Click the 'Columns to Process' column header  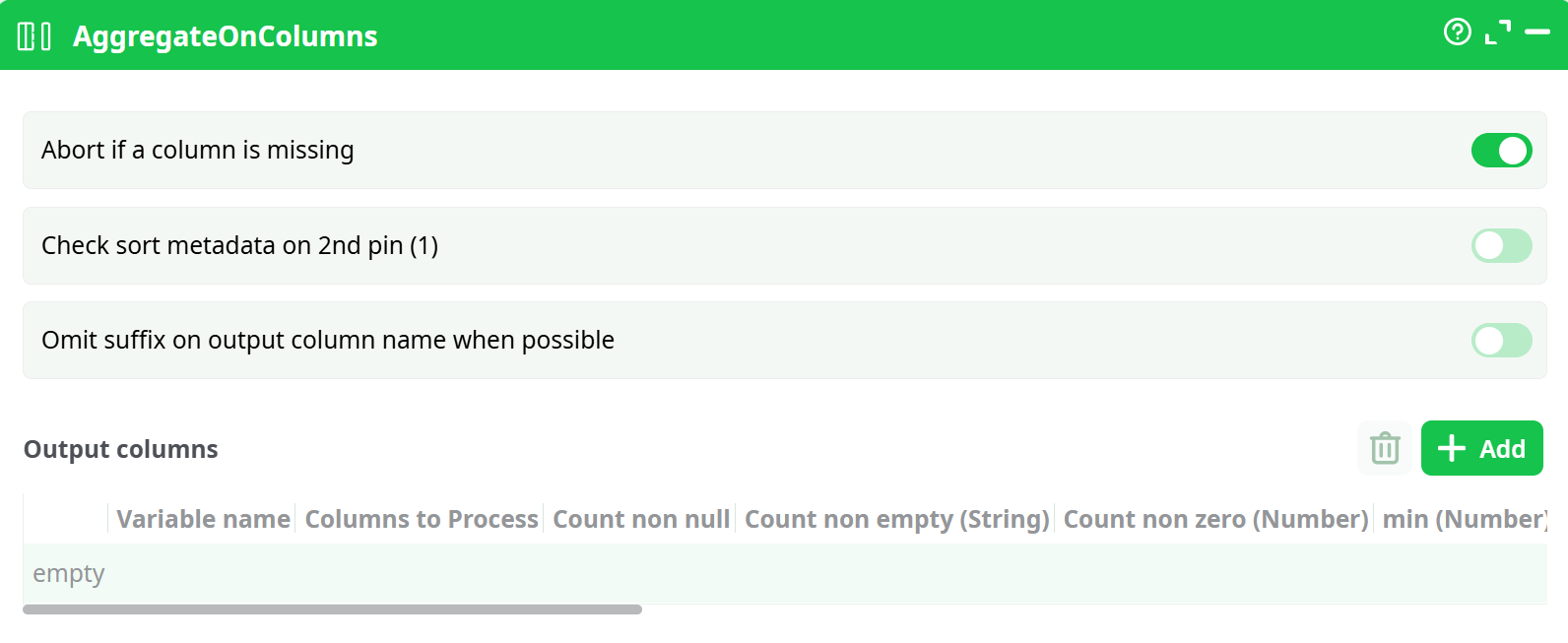[421, 519]
